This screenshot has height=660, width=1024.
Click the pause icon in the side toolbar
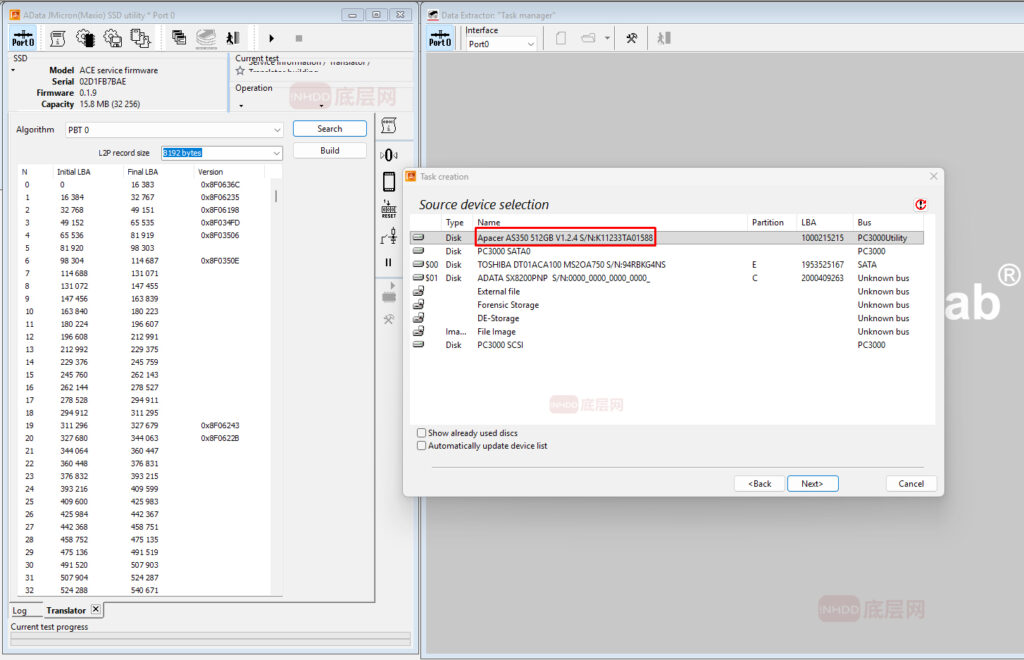pyautogui.click(x=389, y=262)
